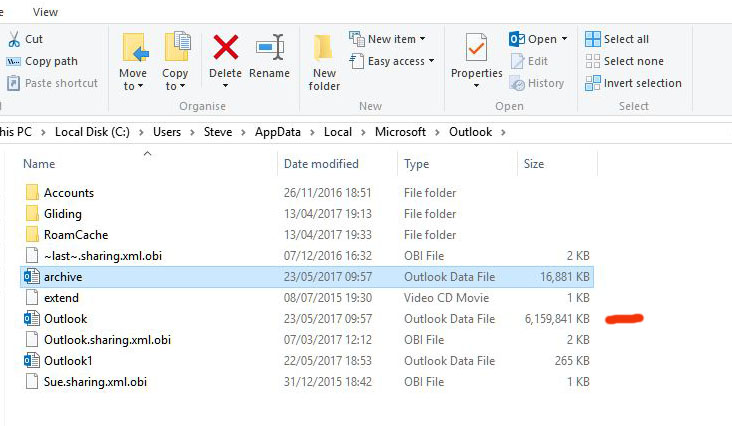Navigate to Steve breadcrumb
The image size is (732, 426).
(x=218, y=132)
